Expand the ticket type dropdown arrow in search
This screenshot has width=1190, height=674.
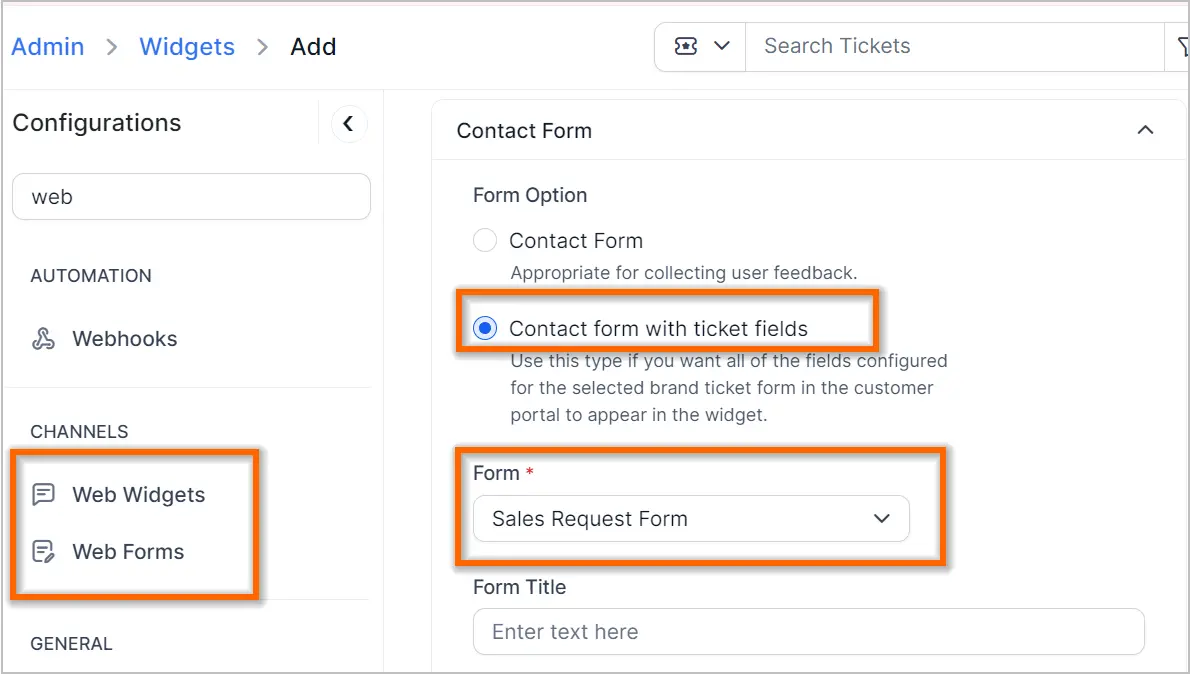coord(722,46)
